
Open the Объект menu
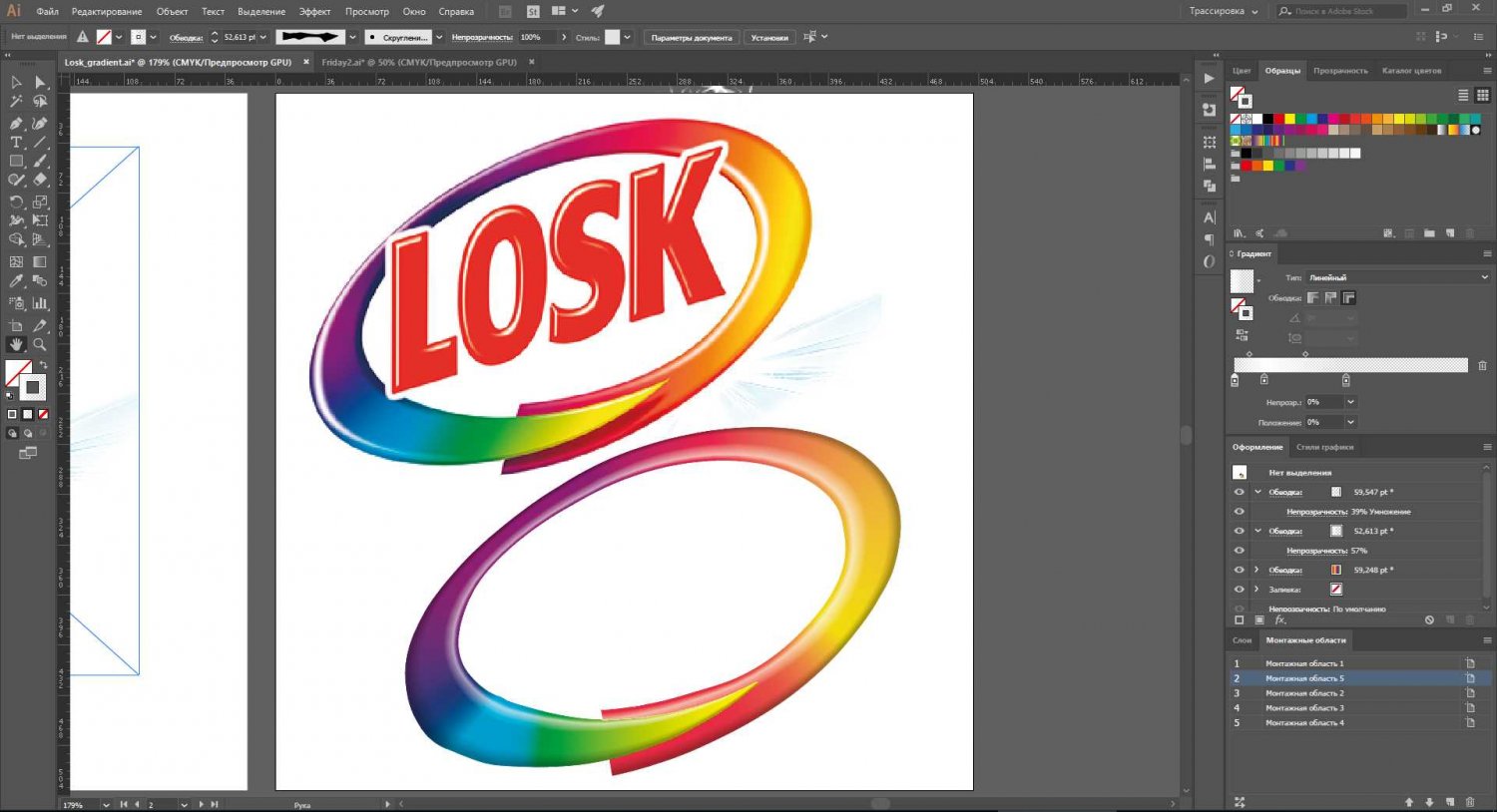point(172,12)
